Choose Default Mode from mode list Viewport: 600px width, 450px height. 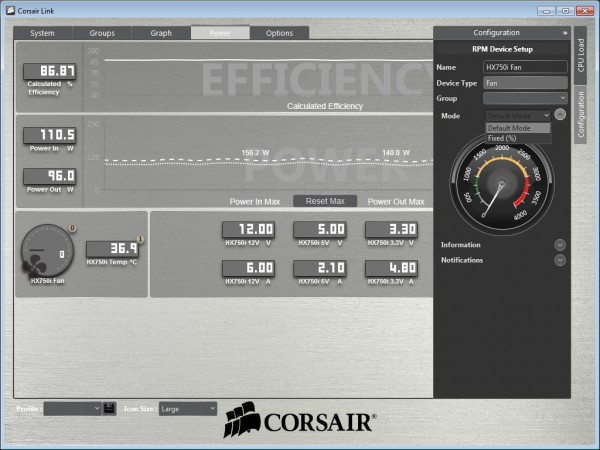[518, 128]
